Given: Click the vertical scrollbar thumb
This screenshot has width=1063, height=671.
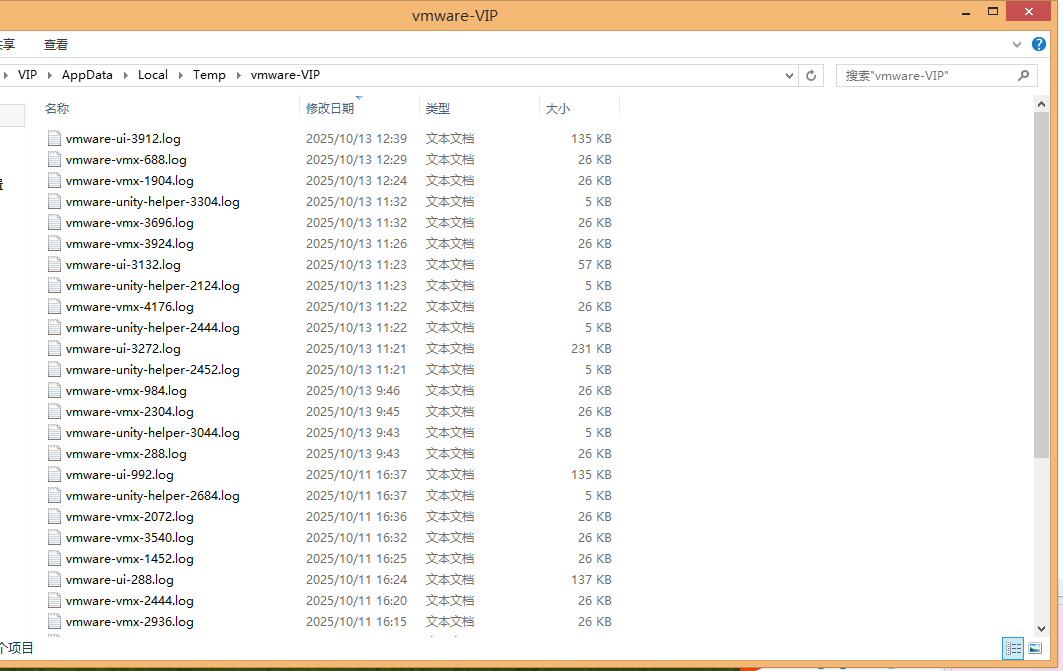Looking at the screenshot, I should (1041, 285).
